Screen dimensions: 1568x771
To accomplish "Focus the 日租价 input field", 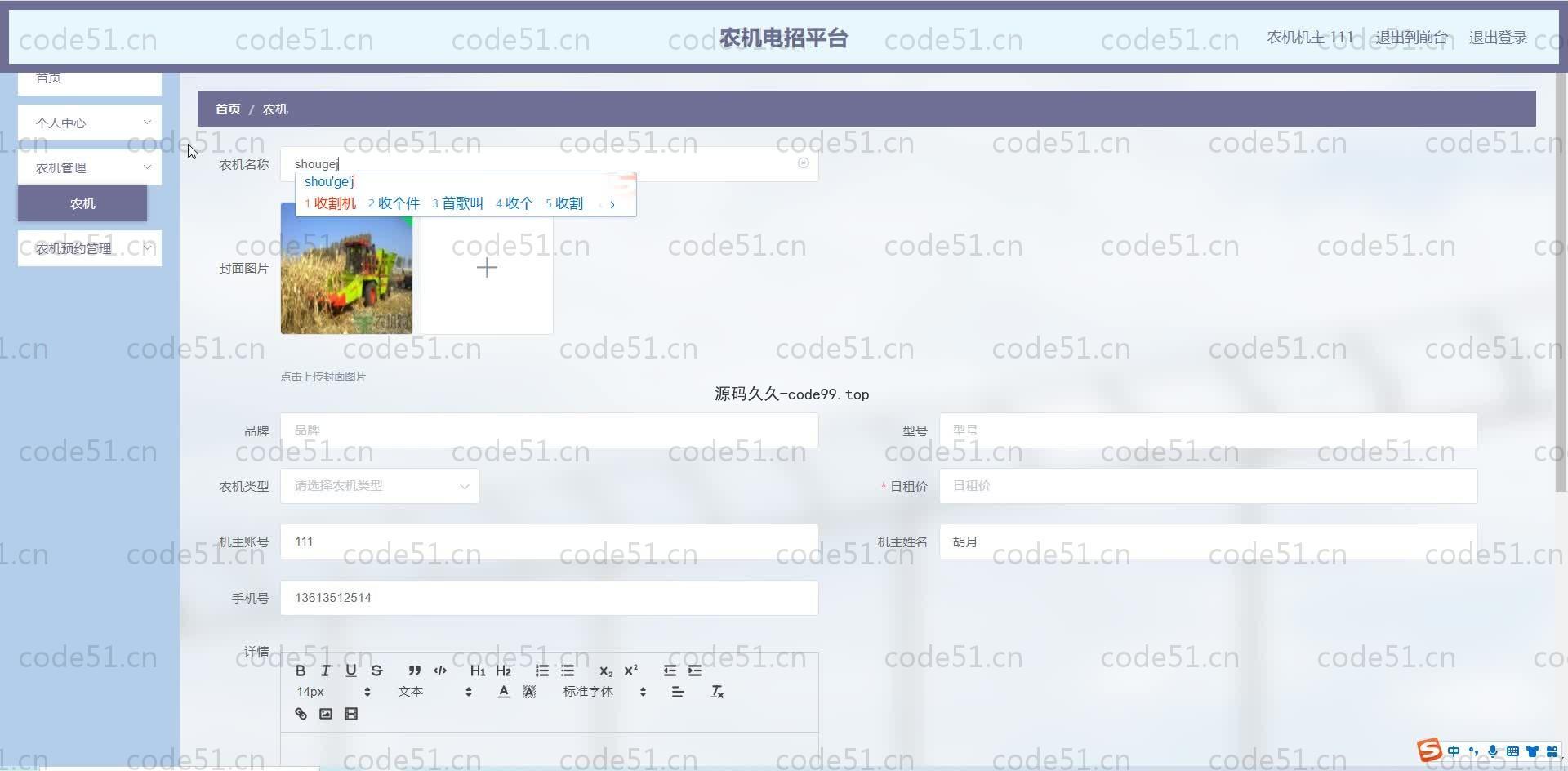I will [1208, 486].
